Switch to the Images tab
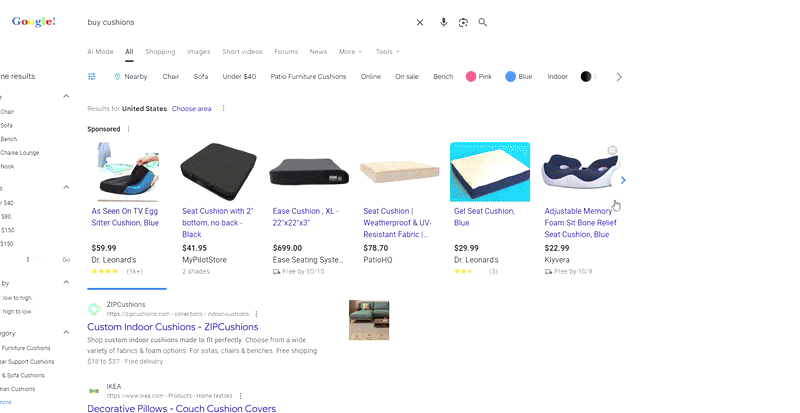The width and height of the screenshot is (800, 413). pyautogui.click(x=198, y=52)
